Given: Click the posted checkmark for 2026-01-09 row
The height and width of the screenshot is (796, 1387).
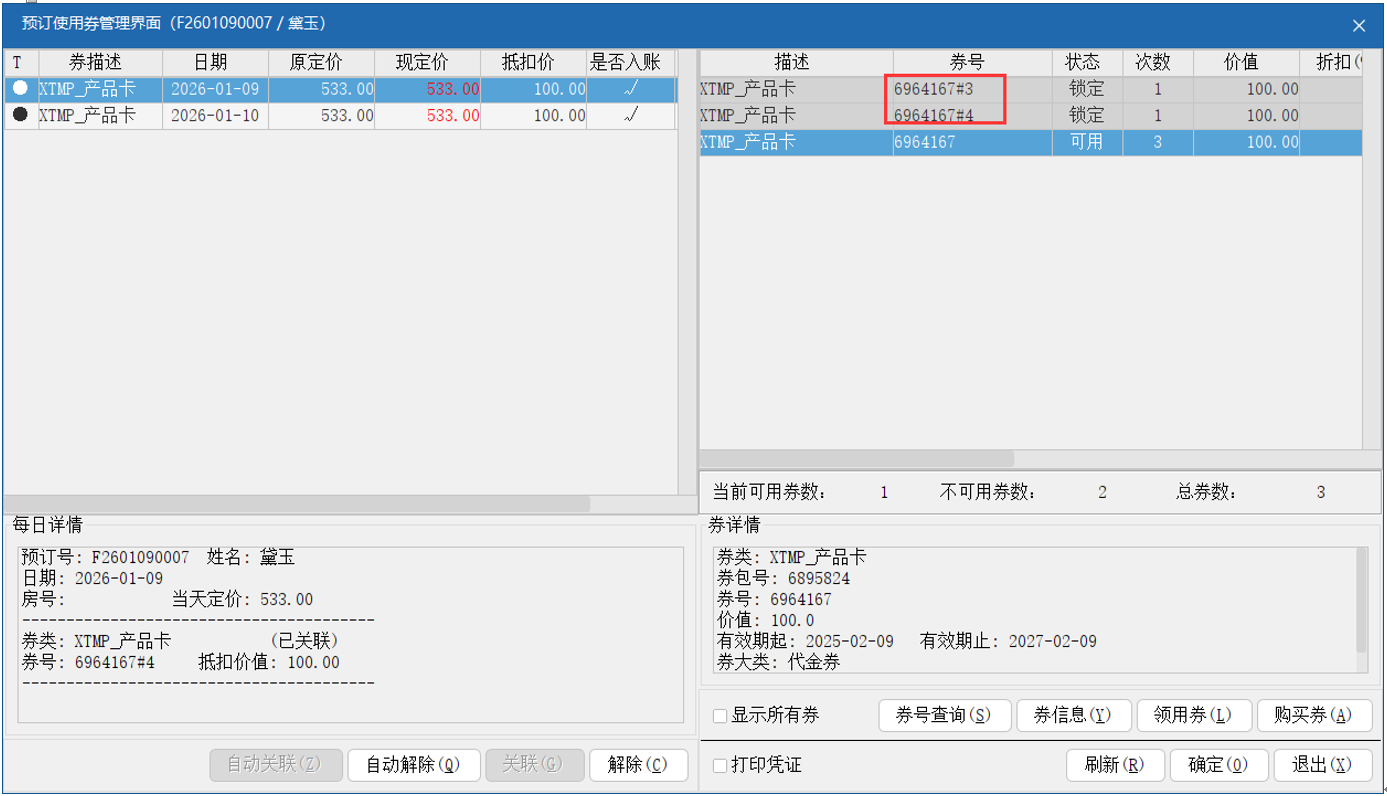Looking at the screenshot, I should pyautogui.click(x=630, y=89).
